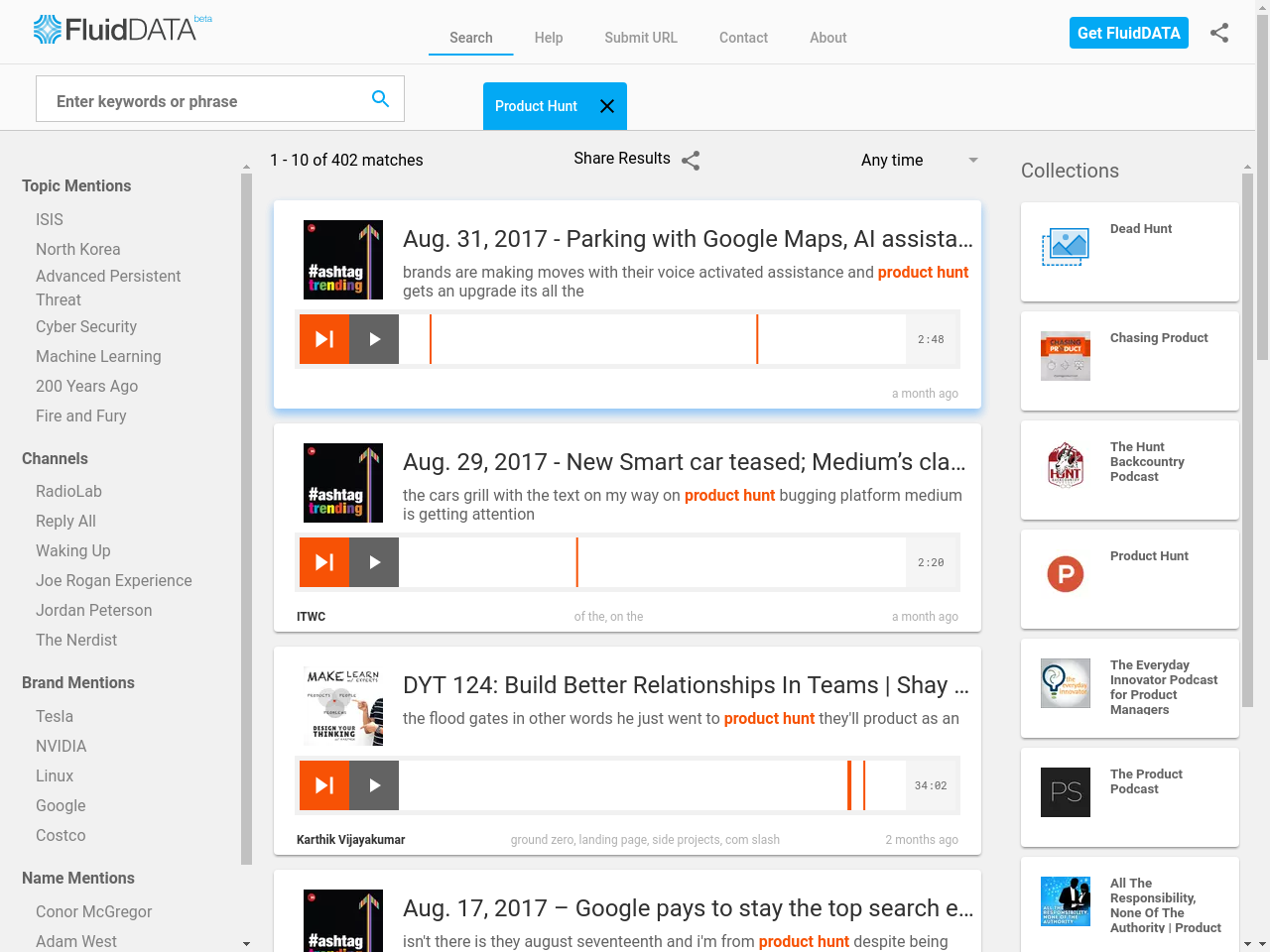Open the Aug. 29, 2017 New Smart car result
Image resolution: width=1270 pixels, height=952 pixels.
pyautogui.click(x=685, y=462)
